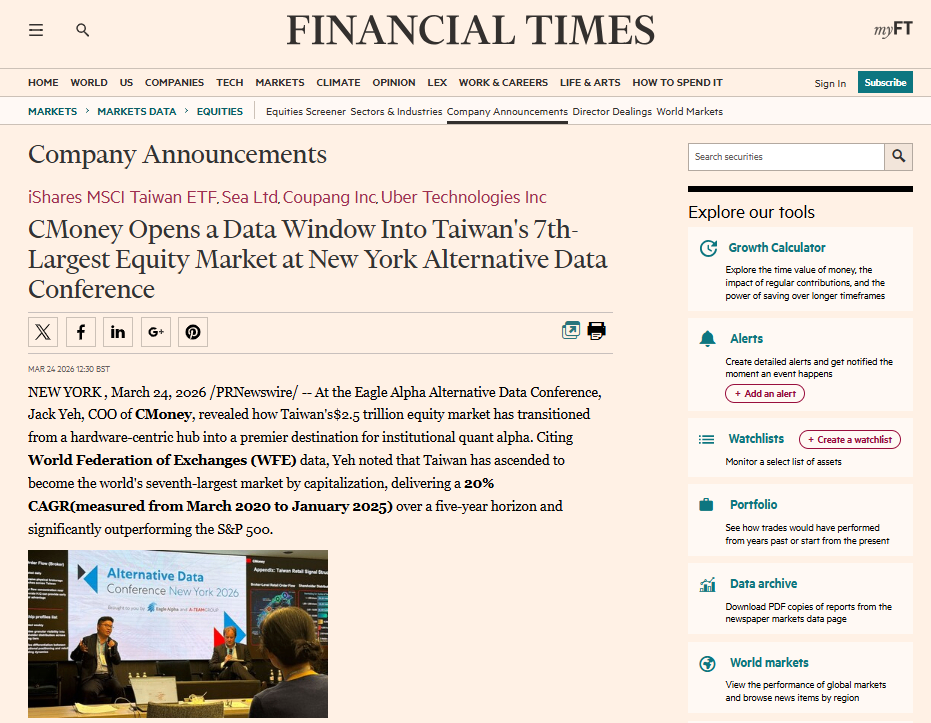The image size is (931, 723).
Task: Open the Alerts tool link
Action: pos(746,338)
